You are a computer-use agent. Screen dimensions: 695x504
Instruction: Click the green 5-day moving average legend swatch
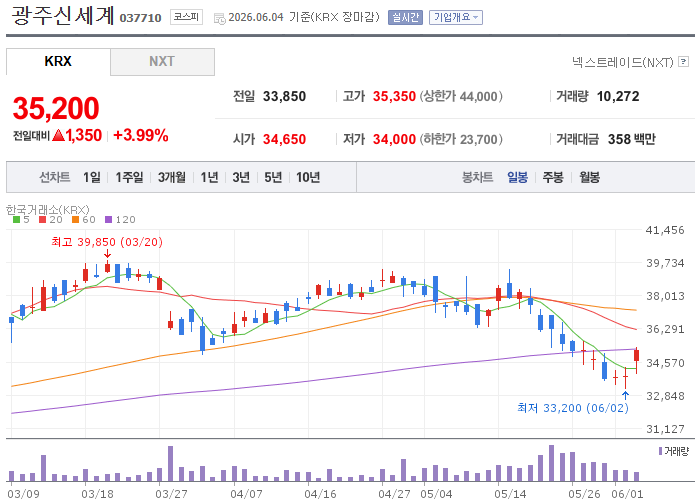point(16,219)
